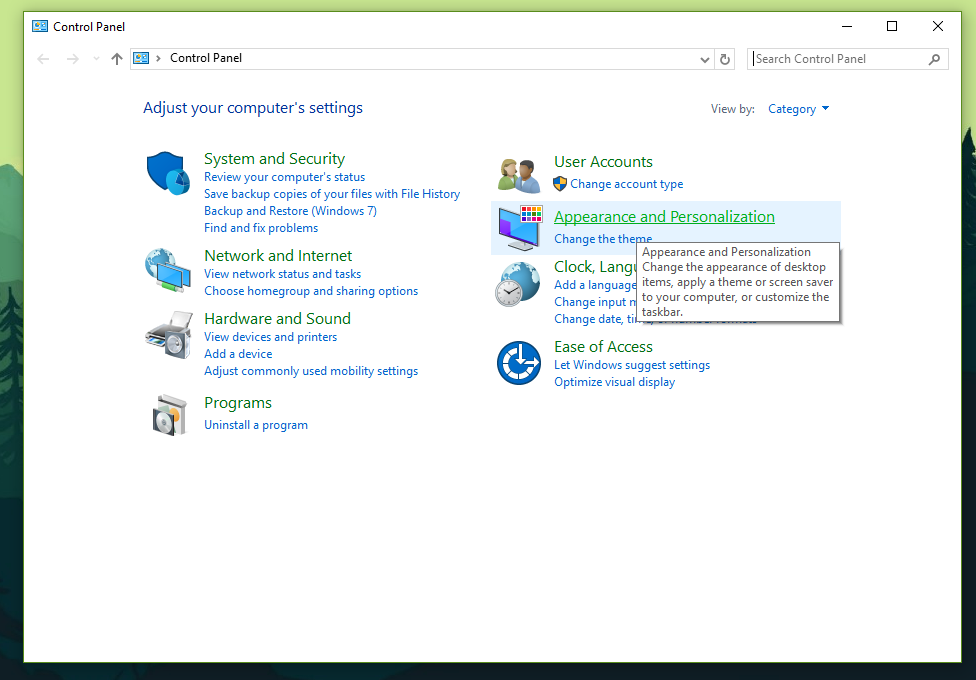Click the Add a device link
The height and width of the screenshot is (680, 976).
(x=238, y=354)
